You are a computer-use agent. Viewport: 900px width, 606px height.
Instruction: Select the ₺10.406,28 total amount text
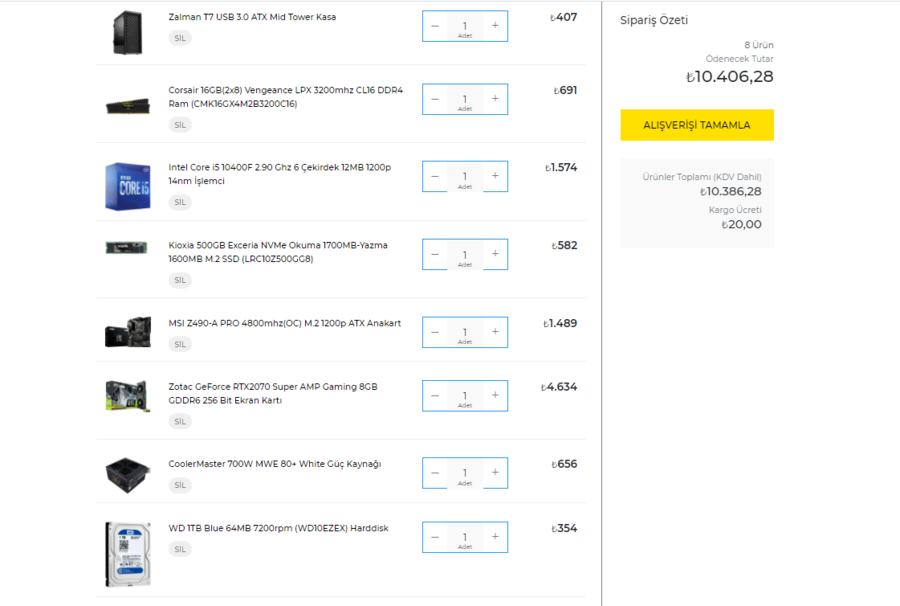(730, 76)
